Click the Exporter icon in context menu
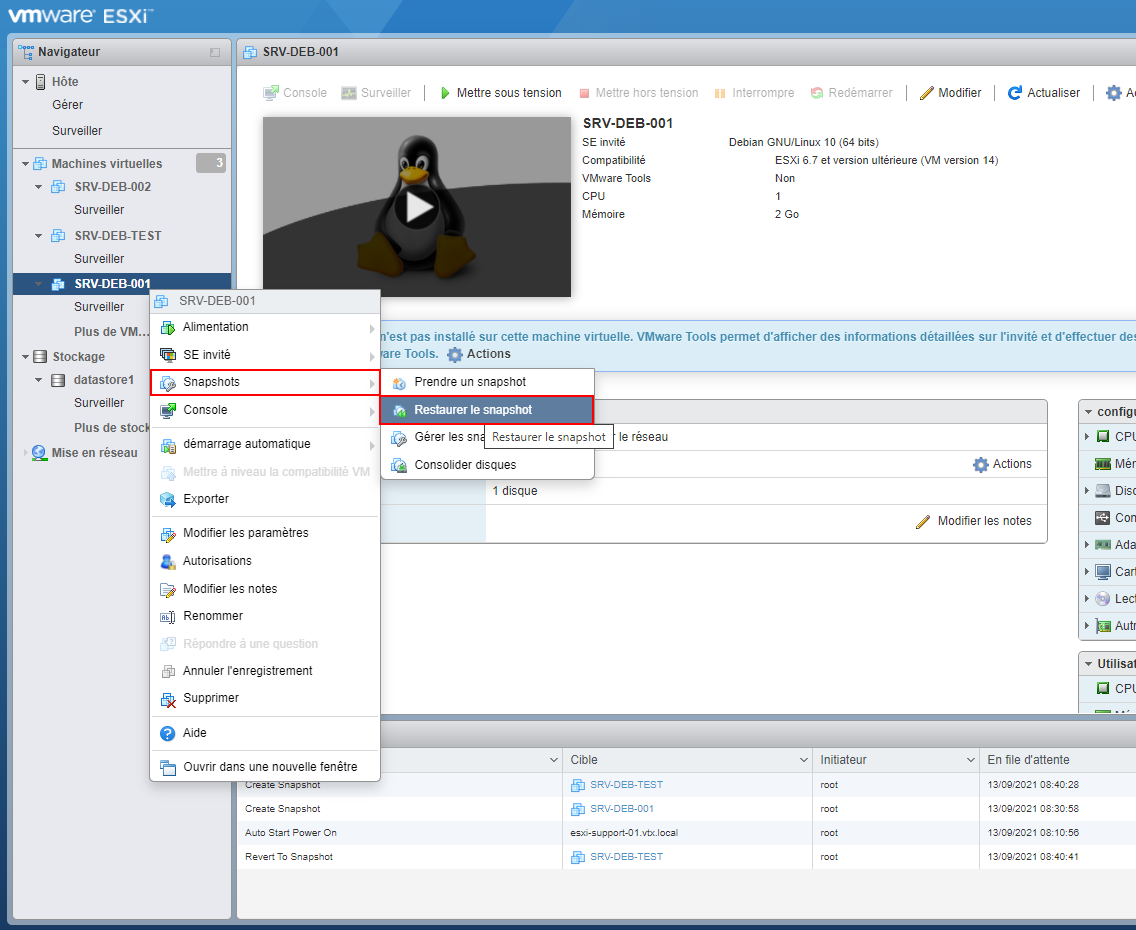Viewport: 1136px width, 930px height. point(168,499)
